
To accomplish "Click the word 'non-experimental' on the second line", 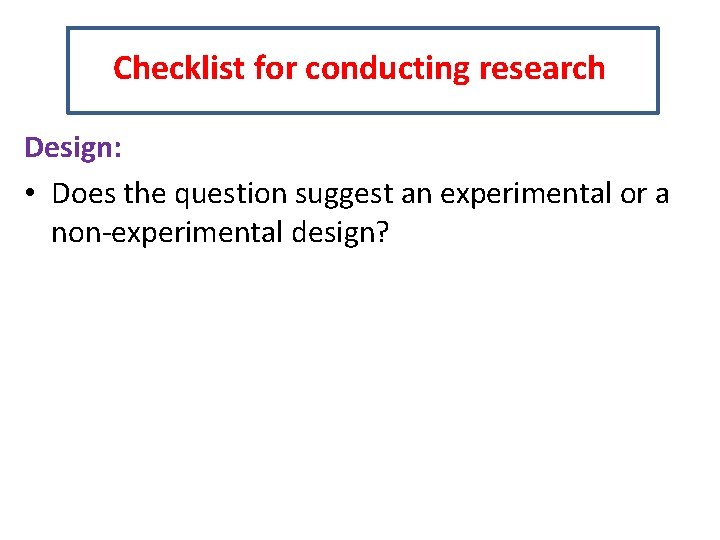I will [x=165, y=232].
